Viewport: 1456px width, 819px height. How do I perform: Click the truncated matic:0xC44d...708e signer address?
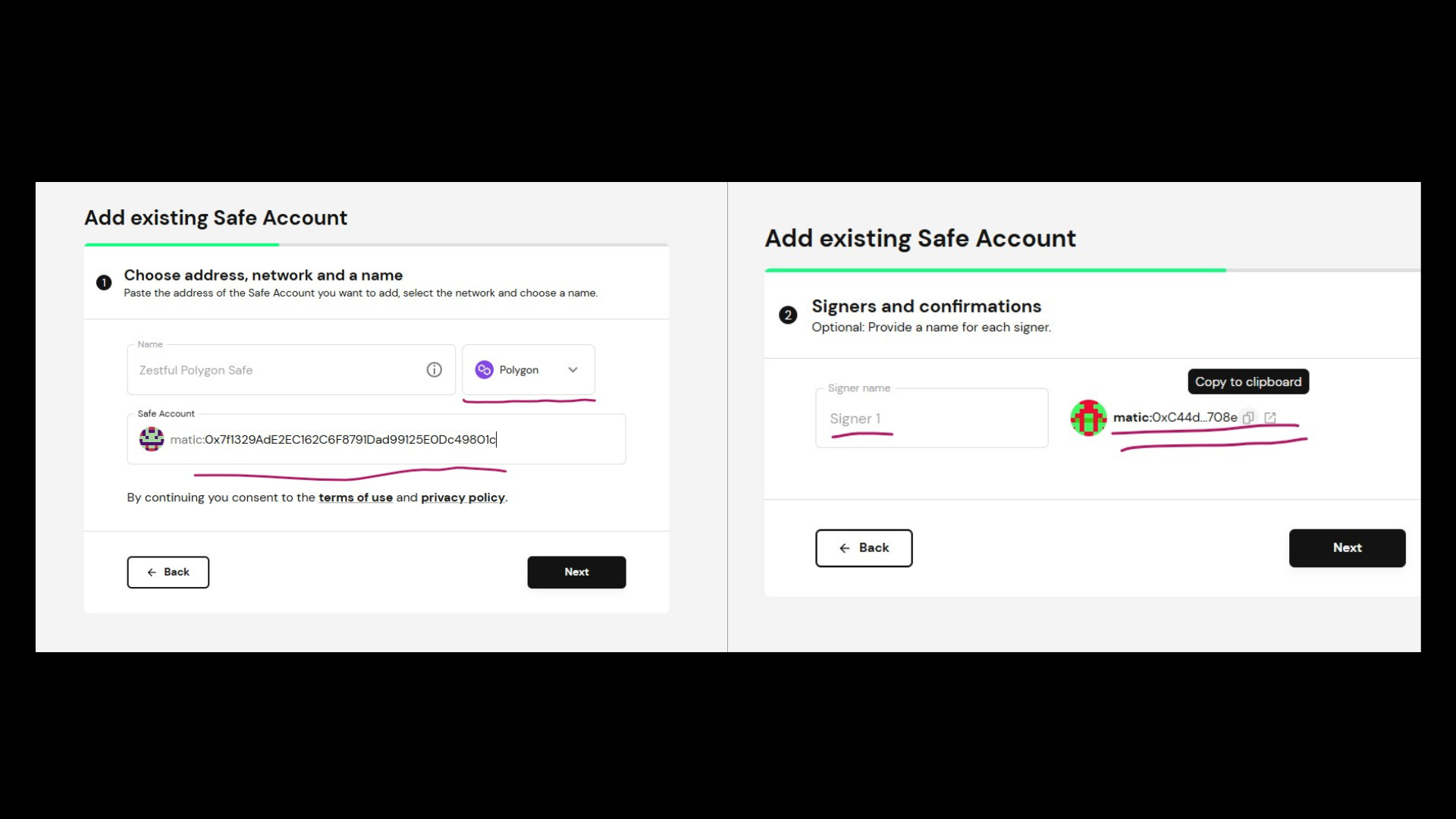pos(1175,418)
